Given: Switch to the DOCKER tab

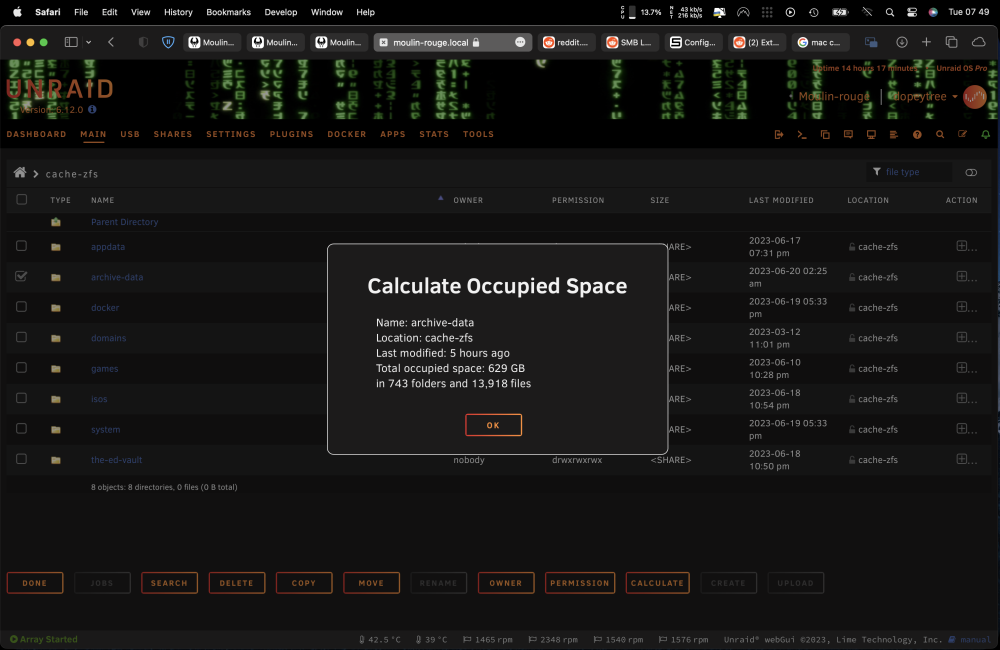Looking at the screenshot, I should click(347, 134).
